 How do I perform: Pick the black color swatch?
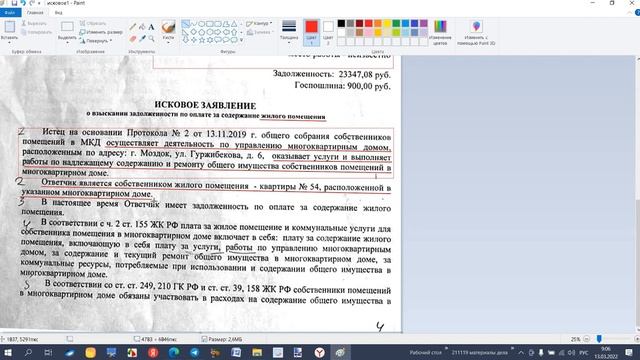(341, 23)
